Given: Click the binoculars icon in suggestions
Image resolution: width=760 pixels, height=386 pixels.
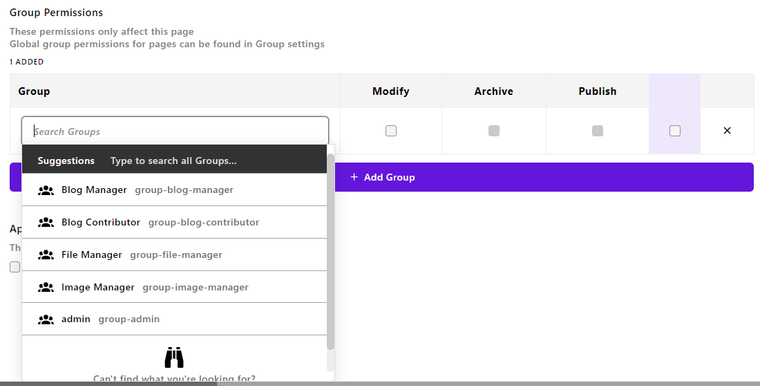Looking at the screenshot, I should pos(174,358).
